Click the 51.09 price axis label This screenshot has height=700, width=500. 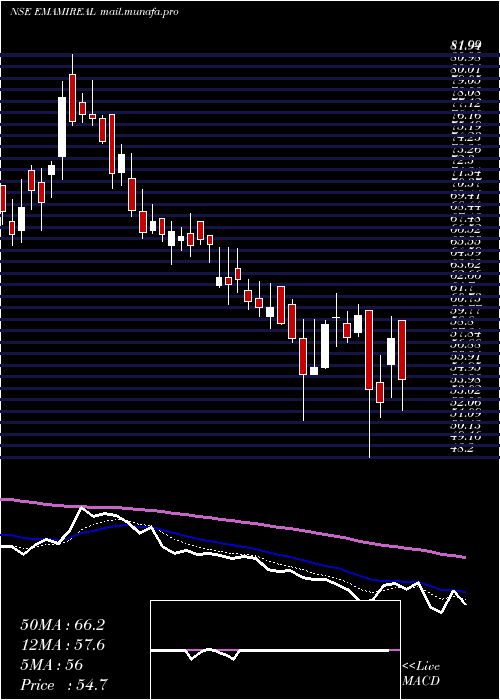point(466,414)
